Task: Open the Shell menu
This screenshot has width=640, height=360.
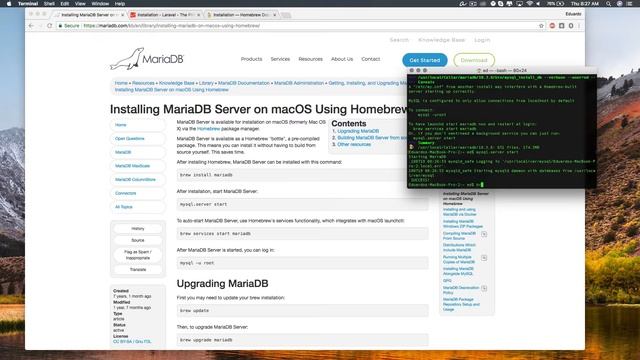Action: pos(49,4)
